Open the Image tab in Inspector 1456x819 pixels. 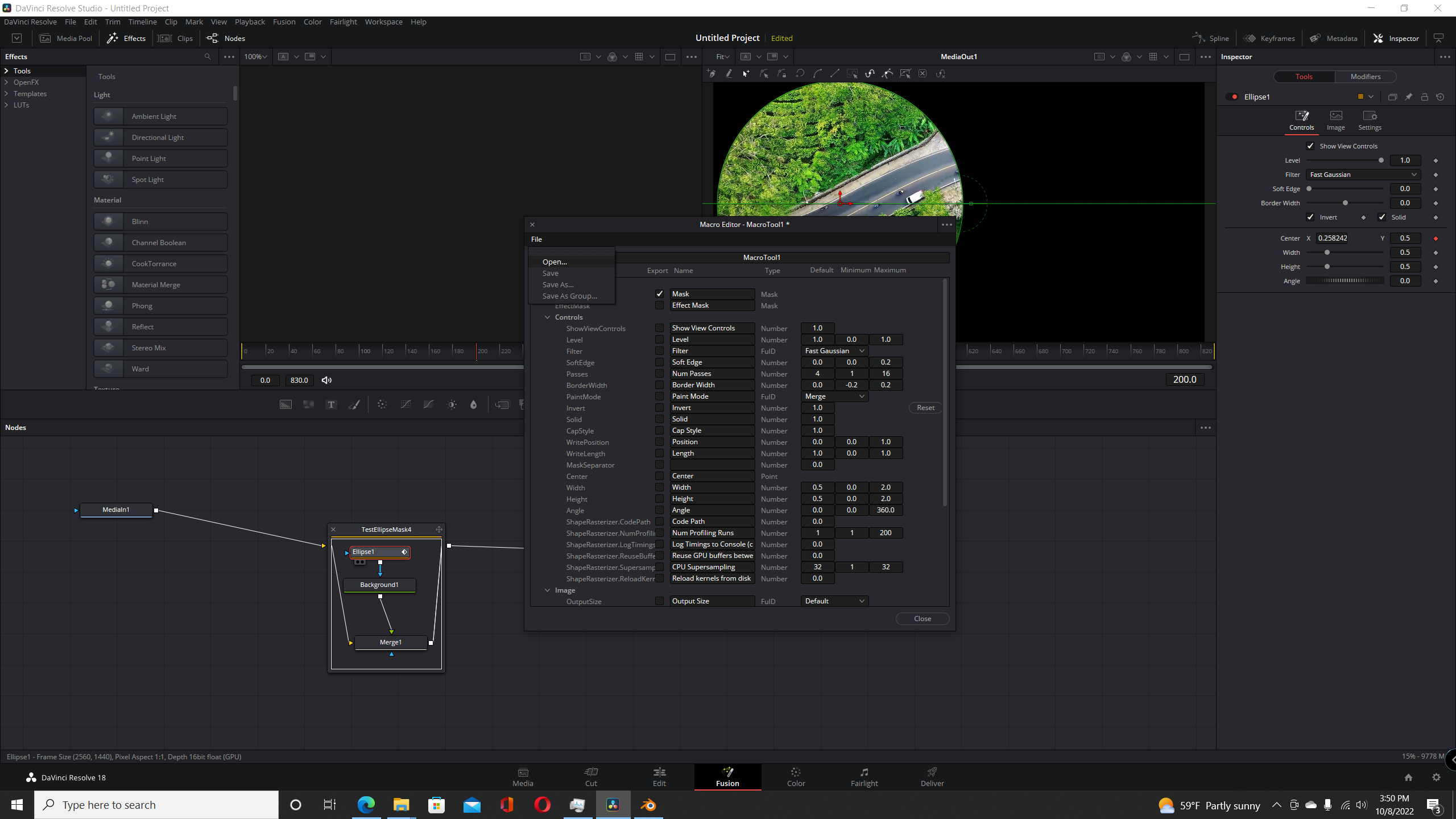coord(1336,121)
